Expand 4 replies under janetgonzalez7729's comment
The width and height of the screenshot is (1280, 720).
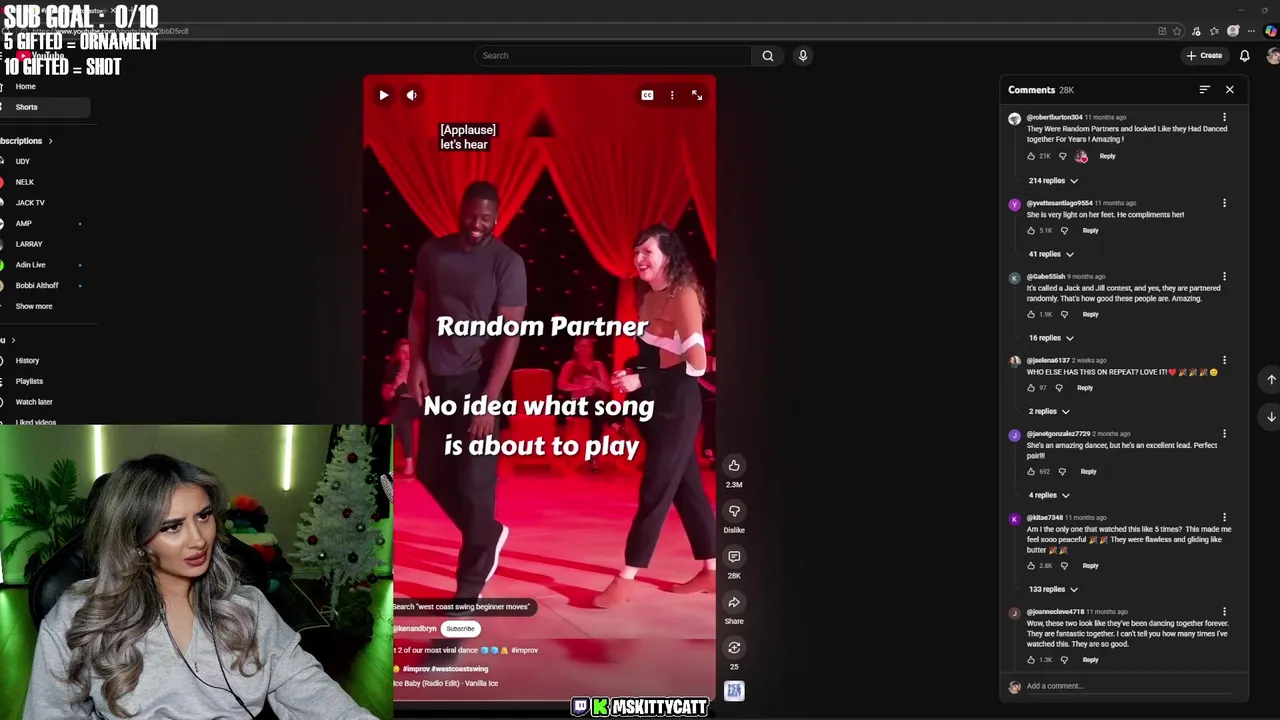[1049, 495]
